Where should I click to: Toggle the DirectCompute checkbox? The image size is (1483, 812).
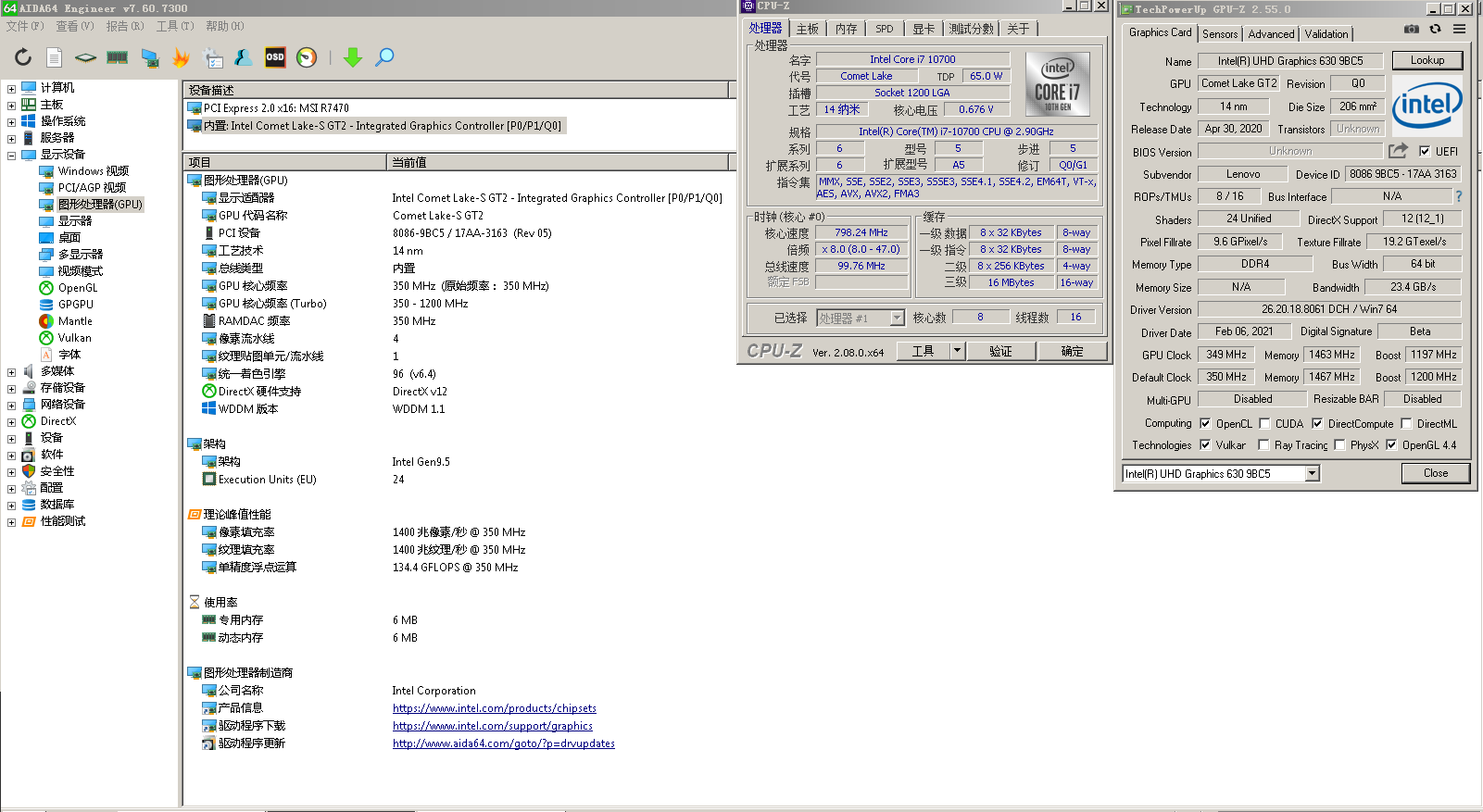(1317, 423)
